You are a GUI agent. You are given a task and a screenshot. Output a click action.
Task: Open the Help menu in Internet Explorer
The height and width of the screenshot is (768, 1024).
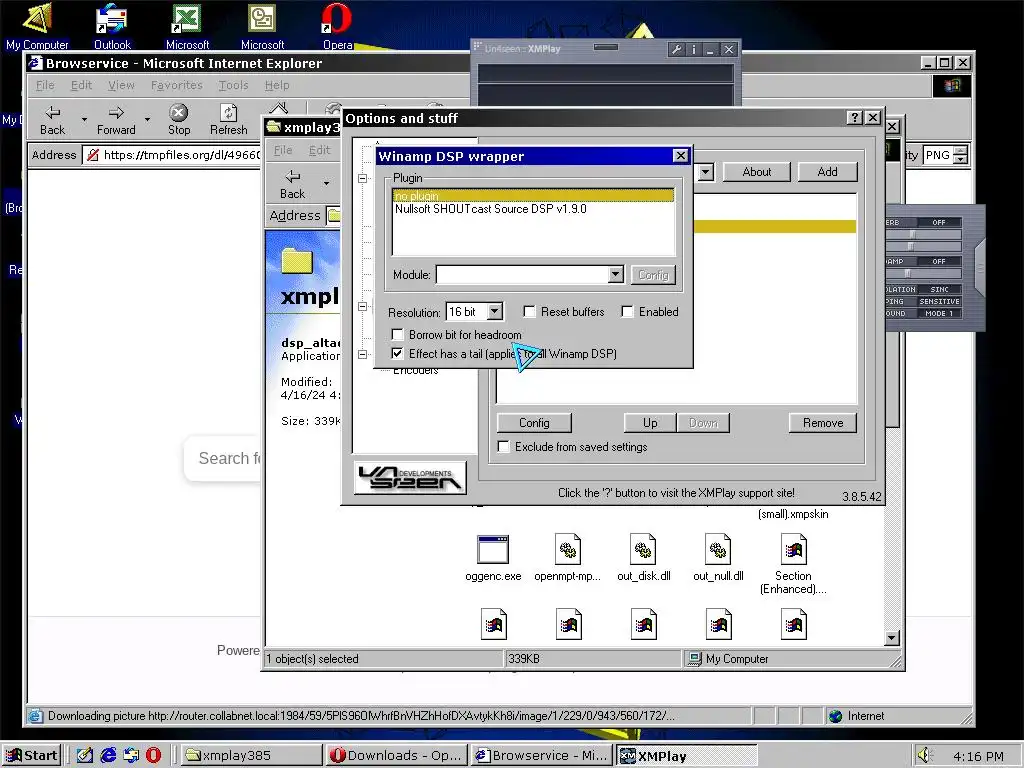[277, 86]
